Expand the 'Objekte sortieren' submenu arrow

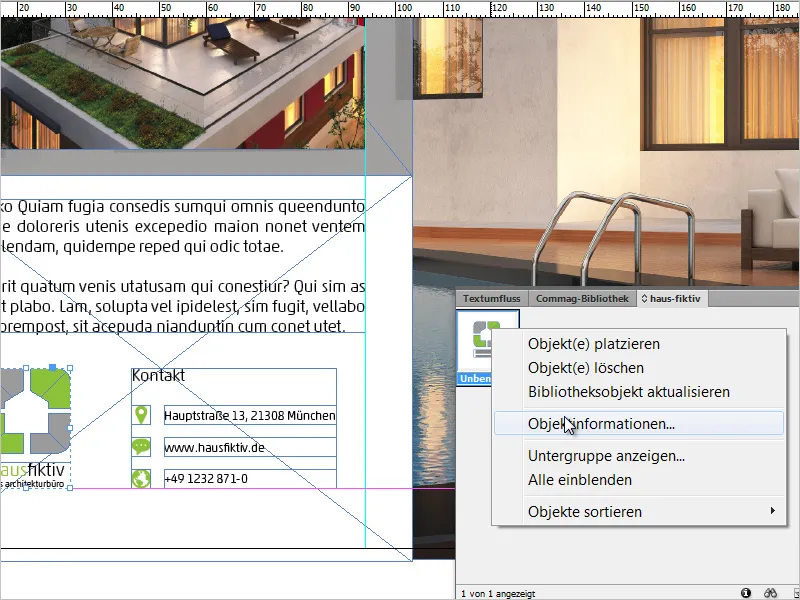(x=772, y=511)
